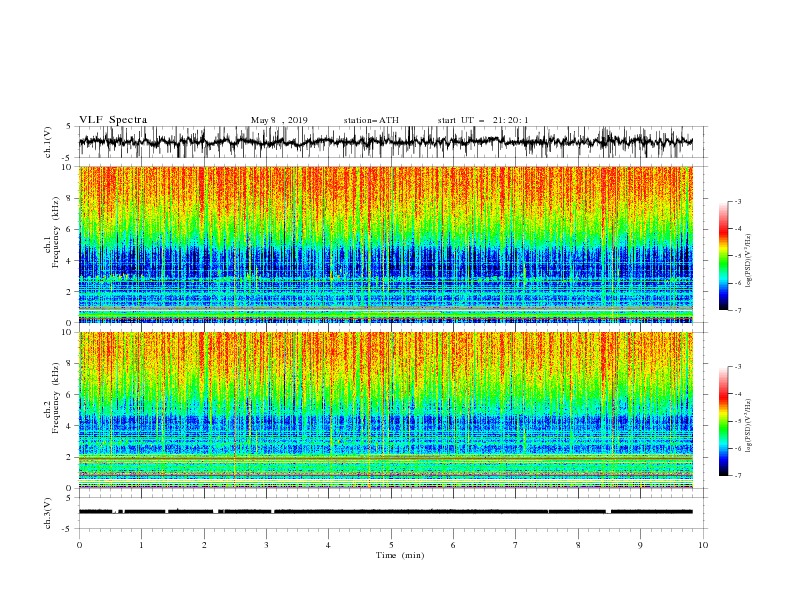The image size is (792, 612).
Task: Click the ch.3 voltage trace black band
Action: click(386, 512)
